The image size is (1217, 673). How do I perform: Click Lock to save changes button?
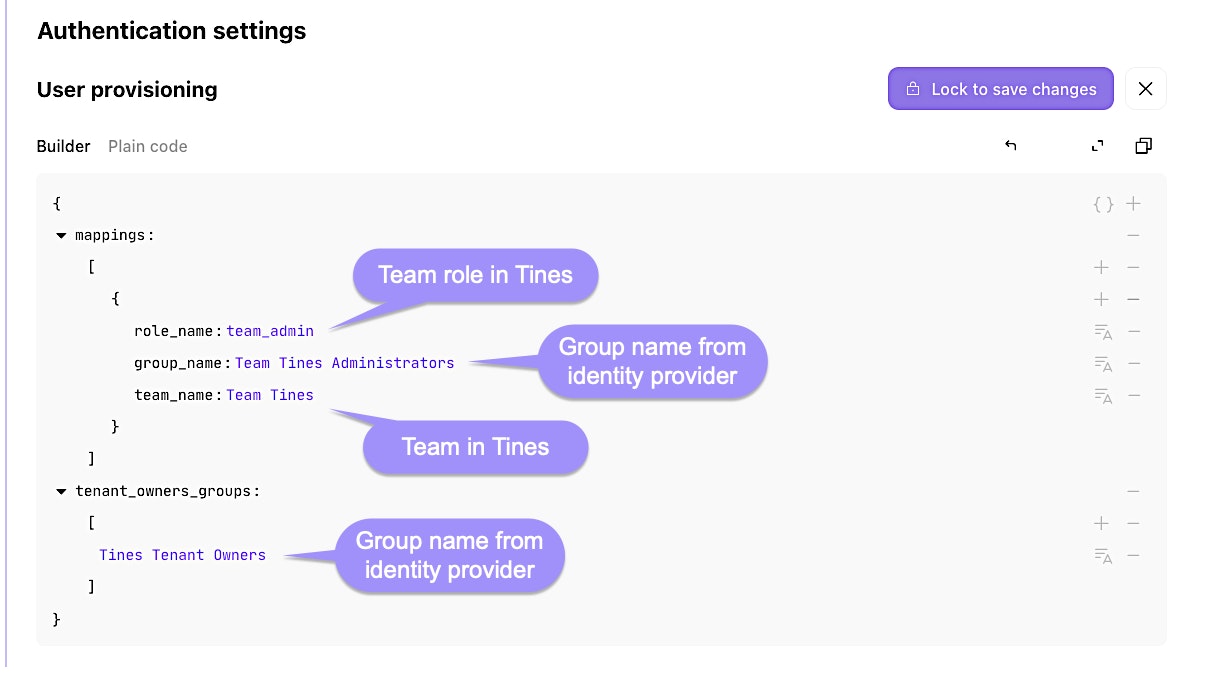(x=1000, y=89)
